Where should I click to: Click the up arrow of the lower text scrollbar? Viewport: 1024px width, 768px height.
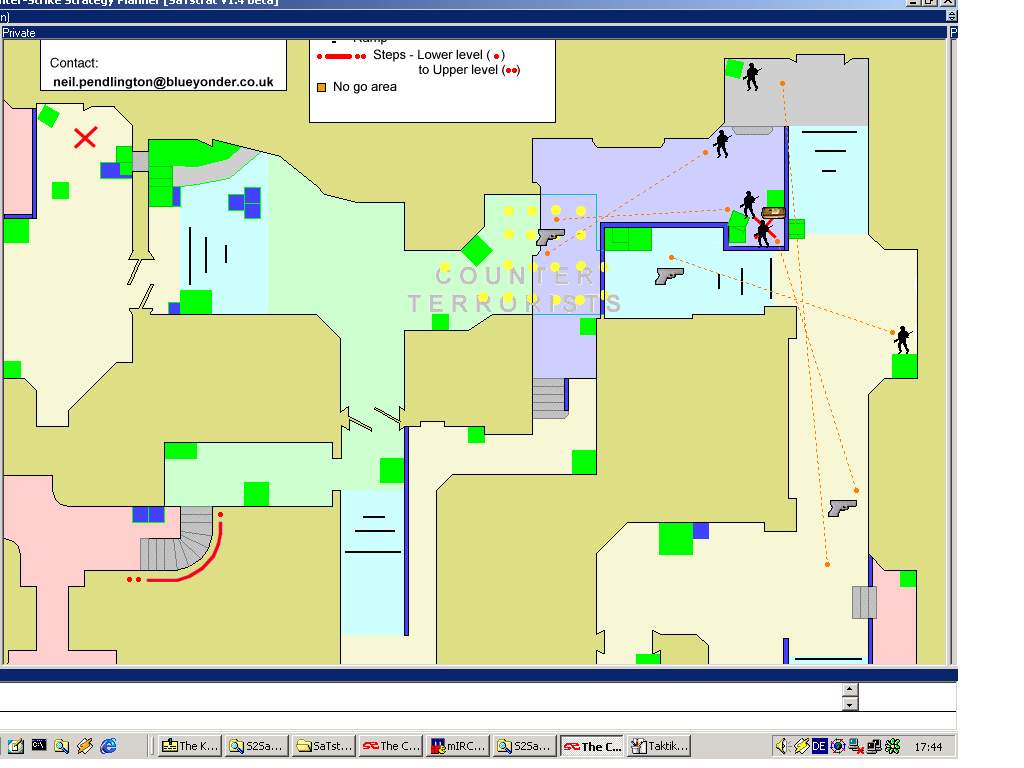pos(850,690)
